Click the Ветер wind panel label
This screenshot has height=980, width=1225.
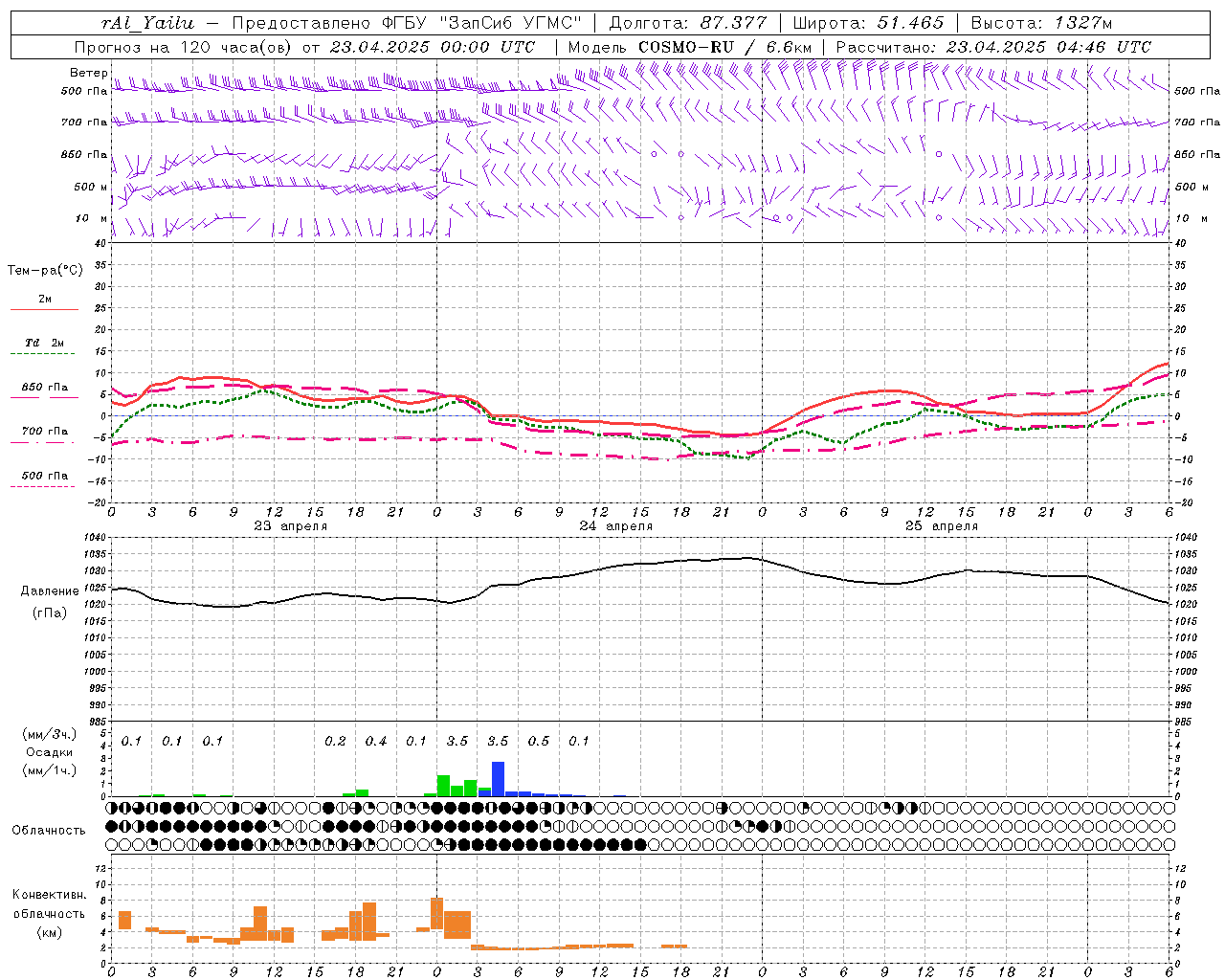pos(88,73)
